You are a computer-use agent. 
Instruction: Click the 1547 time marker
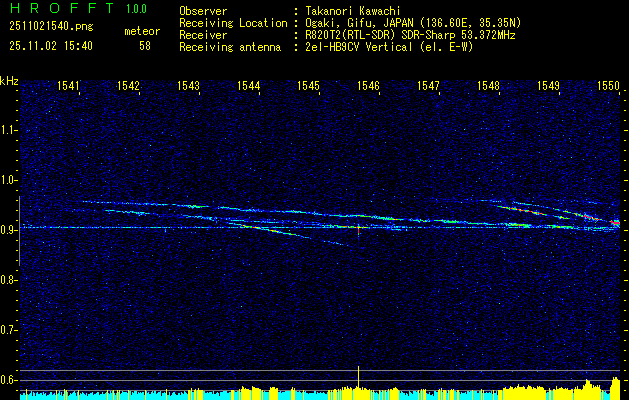tap(428, 85)
